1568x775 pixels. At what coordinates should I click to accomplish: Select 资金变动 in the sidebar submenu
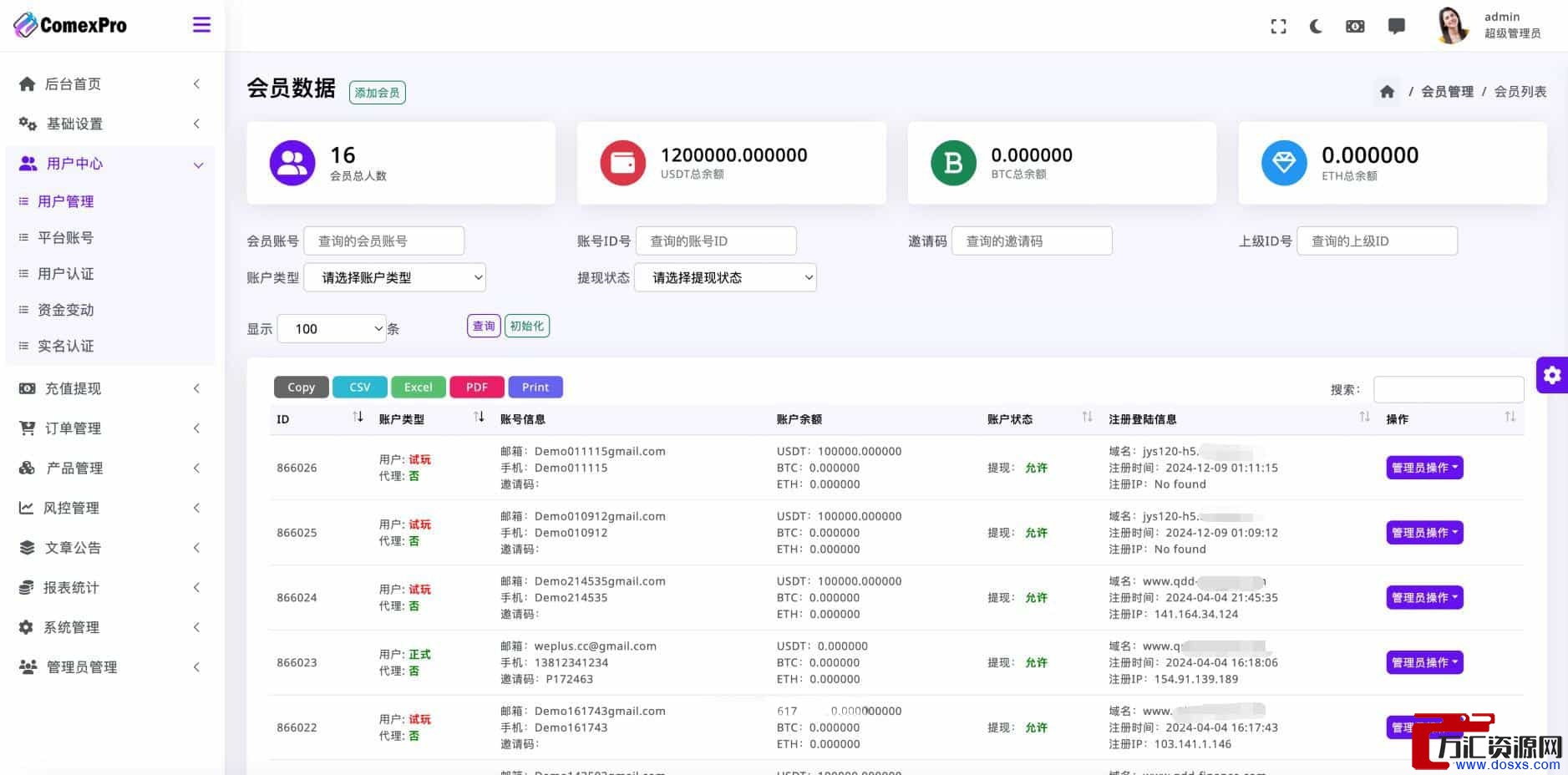pyautogui.click(x=65, y=310)
